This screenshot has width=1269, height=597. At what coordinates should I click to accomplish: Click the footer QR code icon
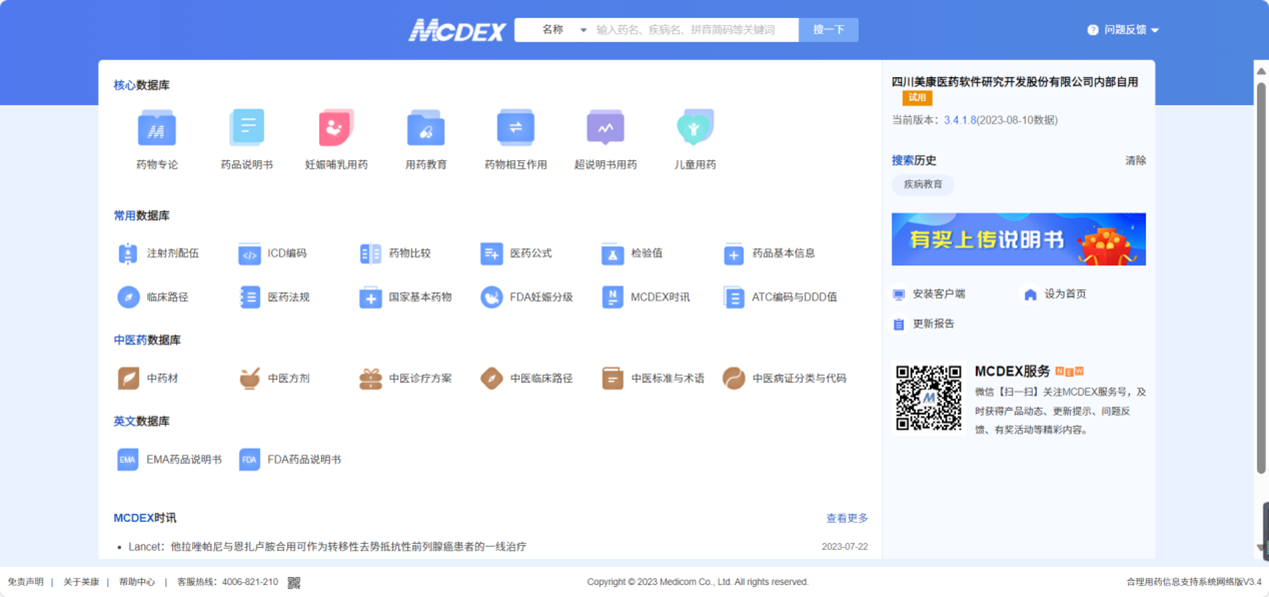294,582
